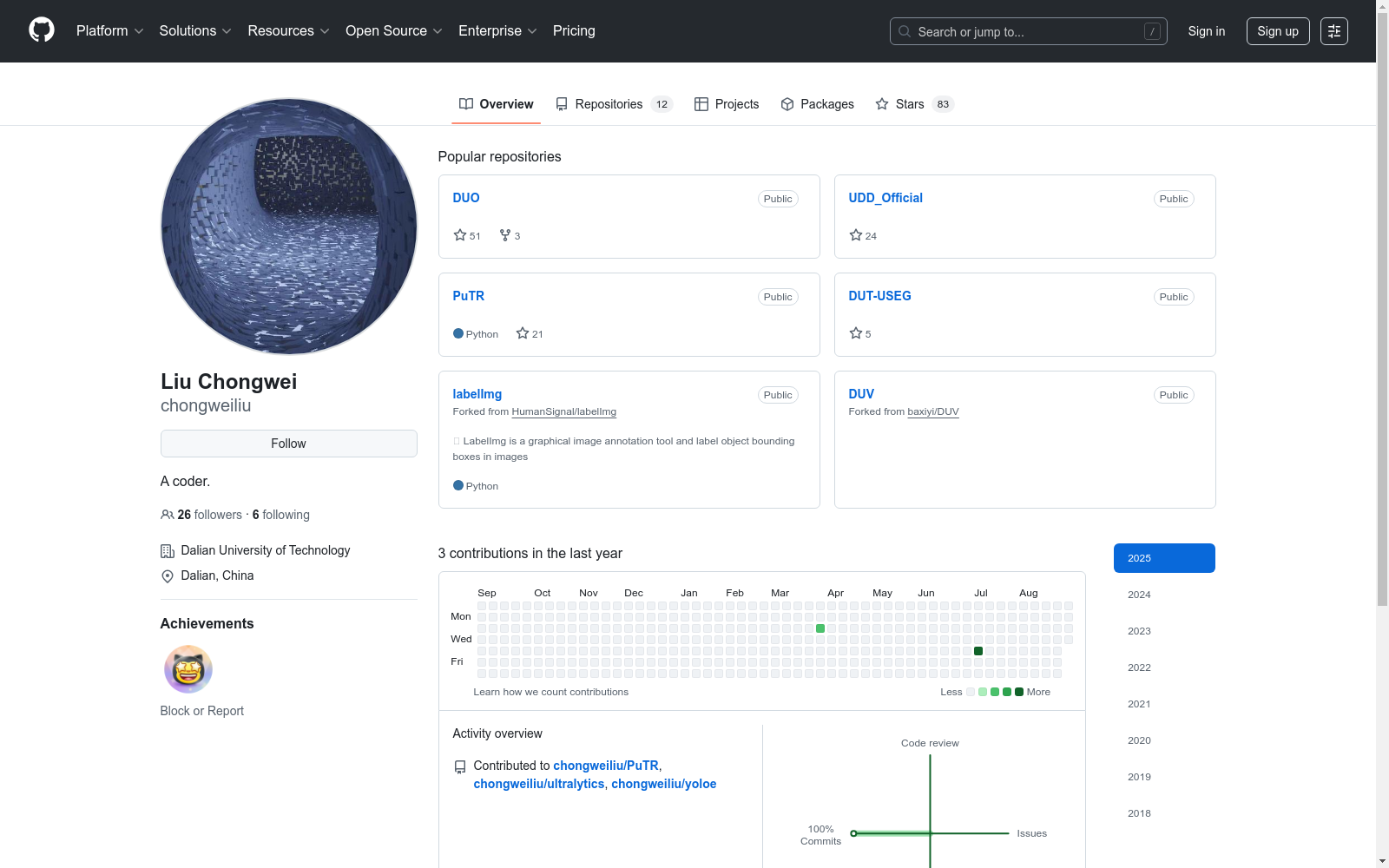Select the 2025 contribution year
The height and width of the screenshot is (868, 1389).
click(x=1164, y=558)
